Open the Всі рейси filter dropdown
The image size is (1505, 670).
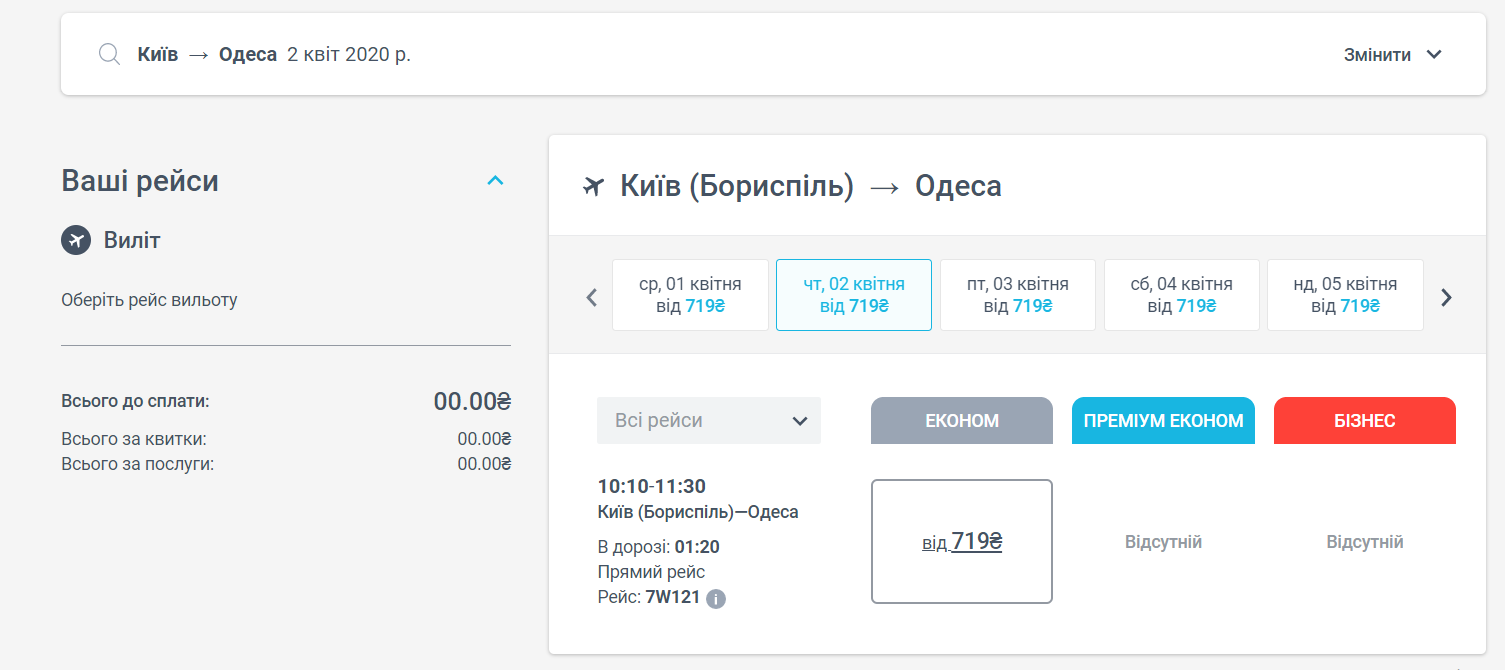(708, 420)
